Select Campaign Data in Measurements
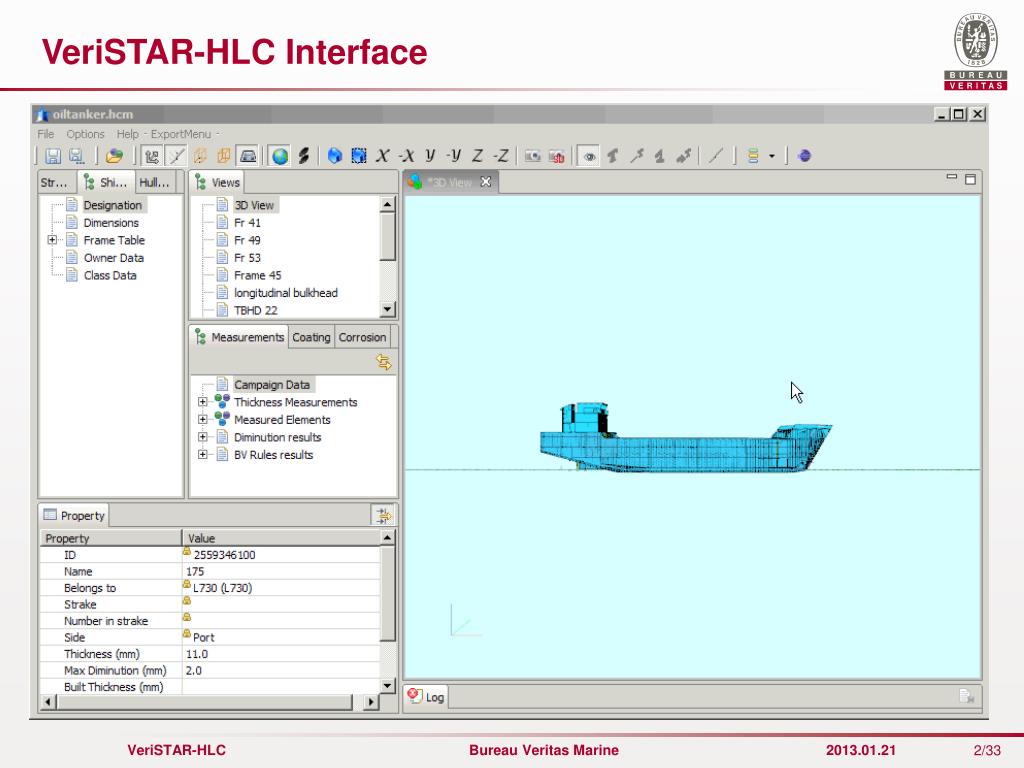1024x768 pixels. (272, 385)
